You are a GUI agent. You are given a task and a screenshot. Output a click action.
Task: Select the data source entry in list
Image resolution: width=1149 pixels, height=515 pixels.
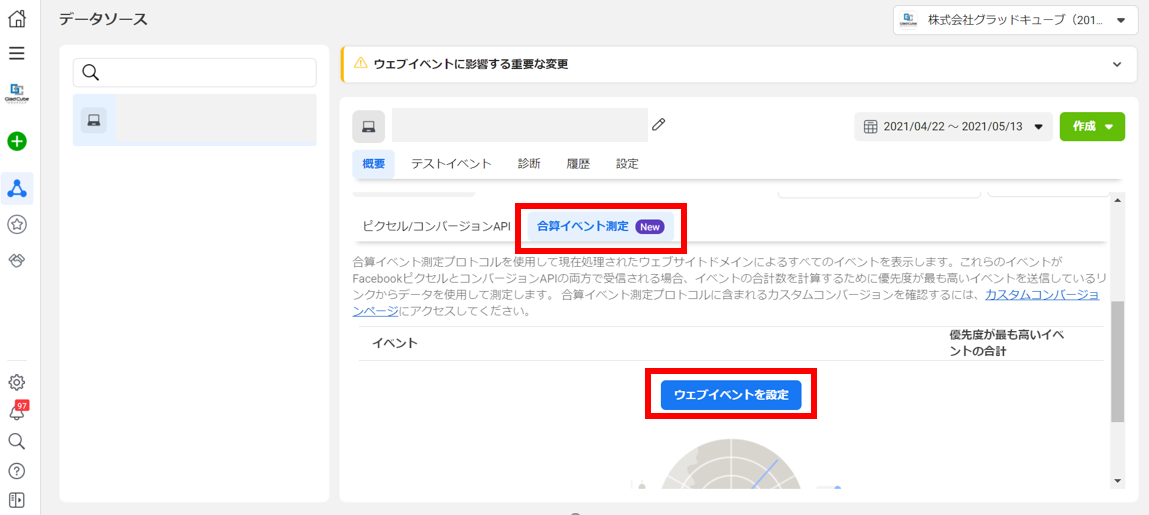pos(194,119)
